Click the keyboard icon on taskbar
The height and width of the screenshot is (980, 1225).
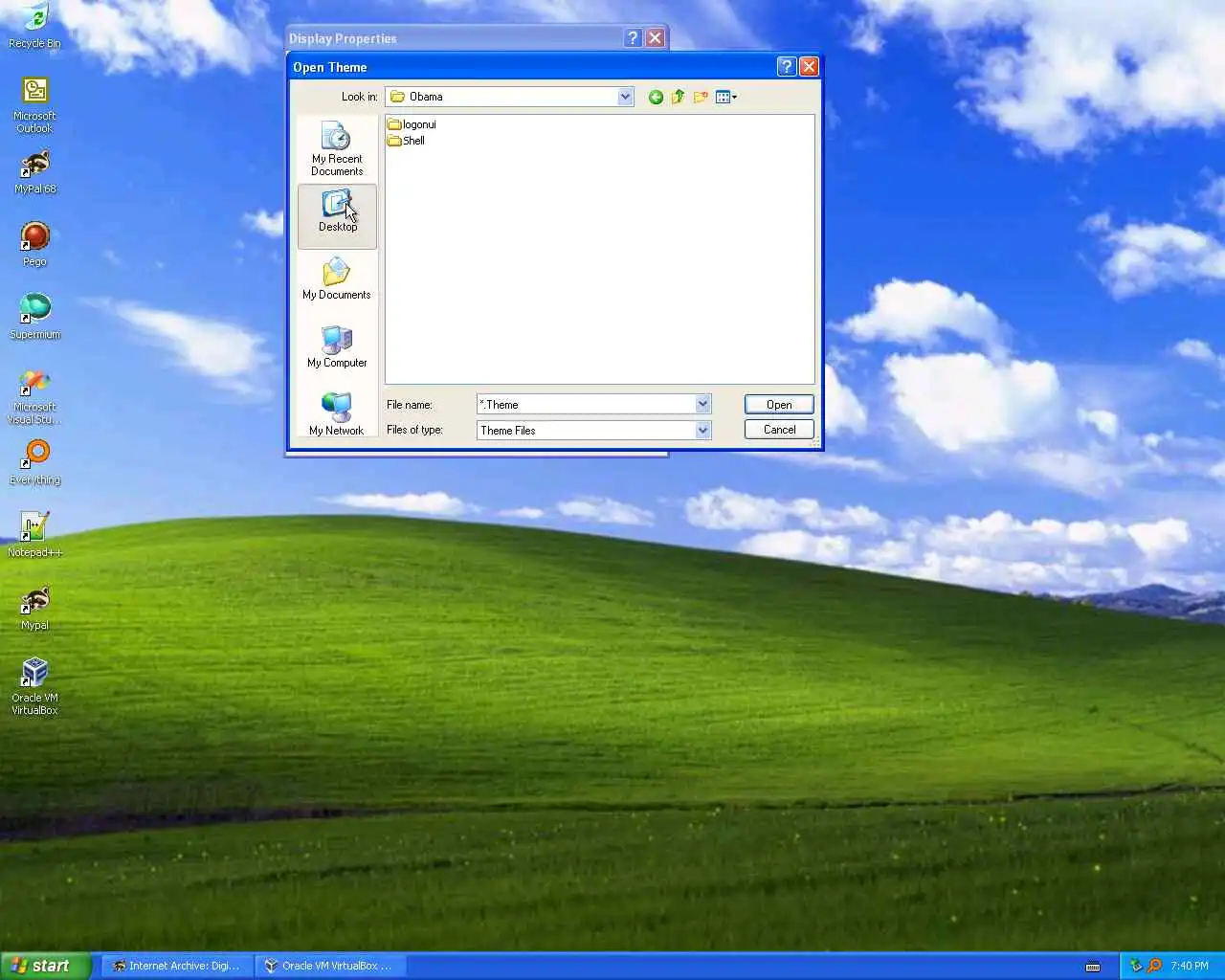tap(1093, 967)
